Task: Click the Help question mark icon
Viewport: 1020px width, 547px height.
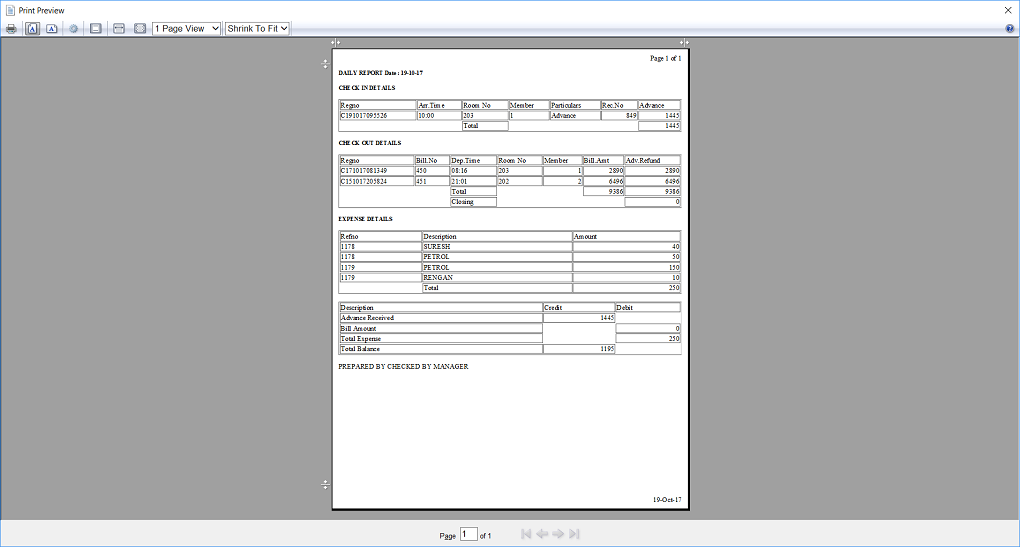Action: (x=1010, y=29)
